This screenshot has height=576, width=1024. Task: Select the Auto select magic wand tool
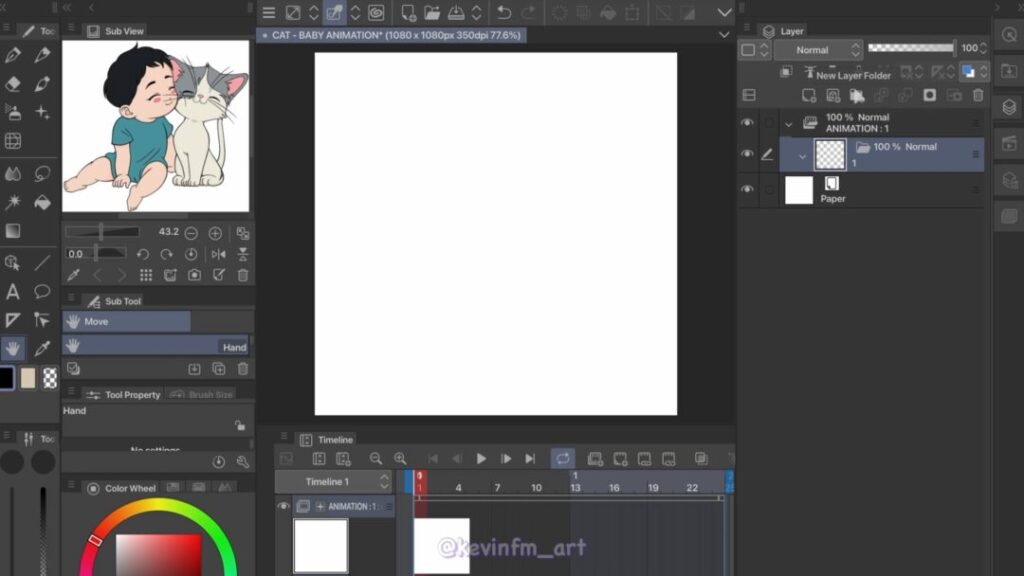coord(13,202)
